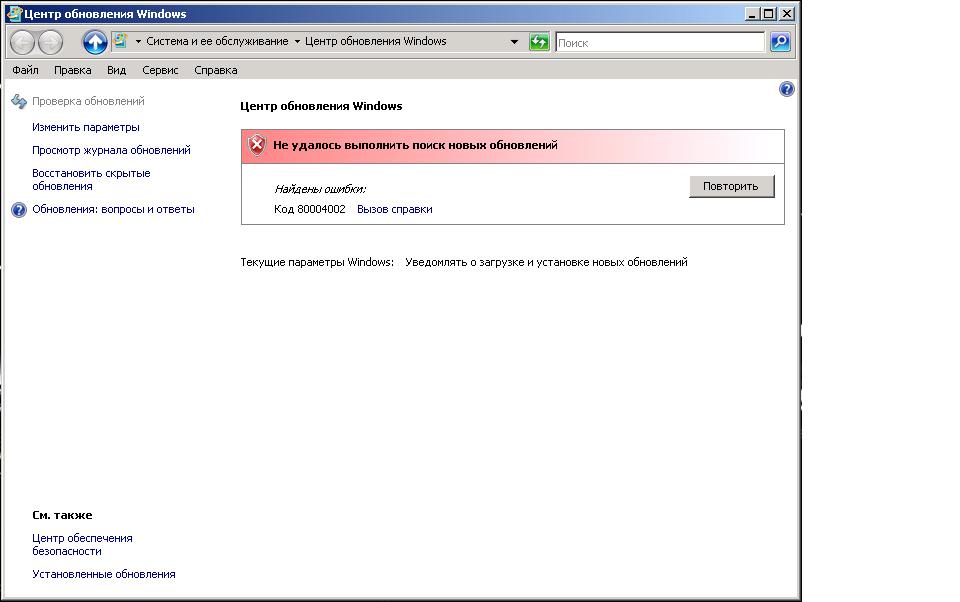Open Изменить параметры link

click(x=86, y=127)
